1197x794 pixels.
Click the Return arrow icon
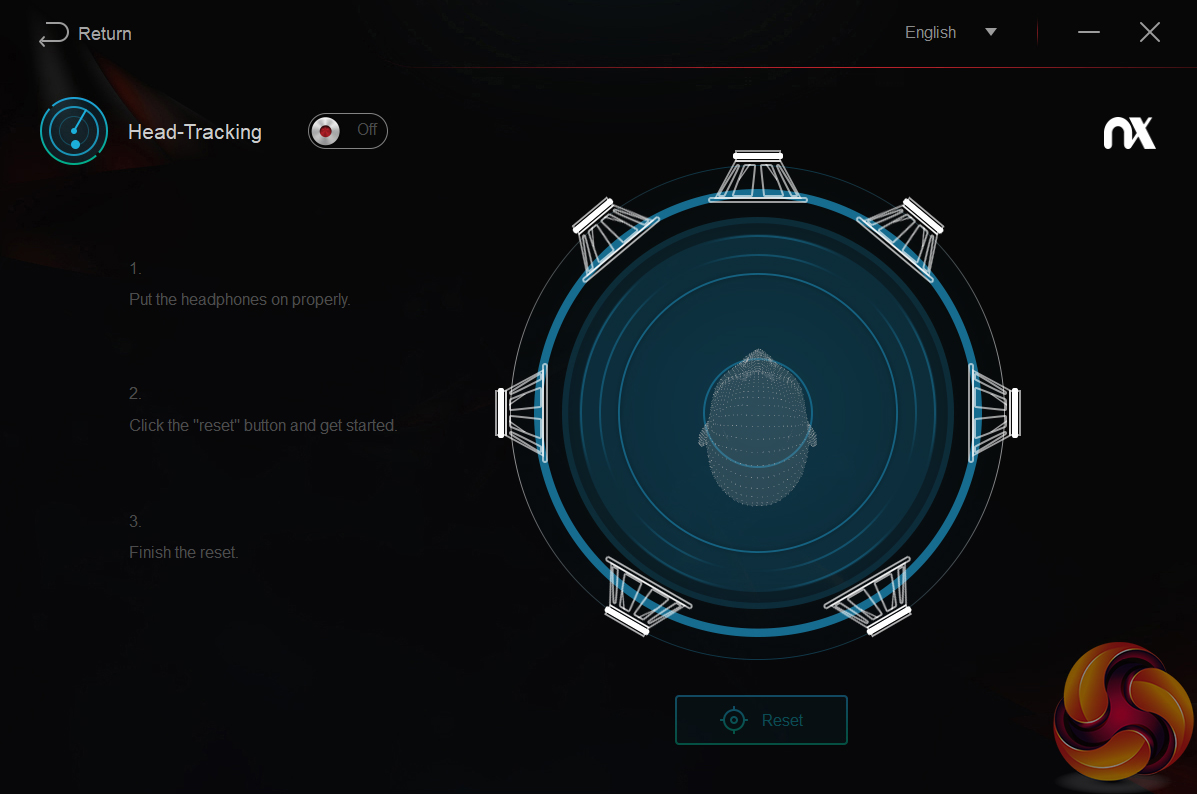53,34
